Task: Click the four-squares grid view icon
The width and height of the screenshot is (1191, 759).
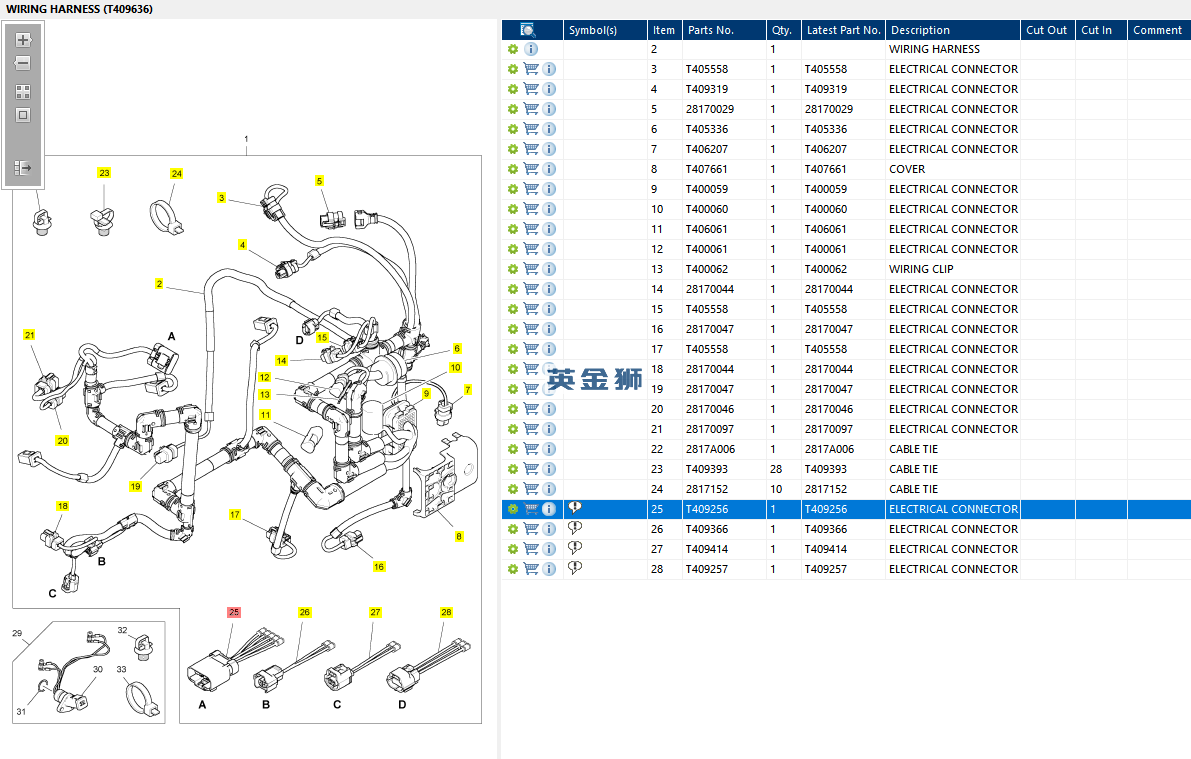Action: tap(23, 91)
